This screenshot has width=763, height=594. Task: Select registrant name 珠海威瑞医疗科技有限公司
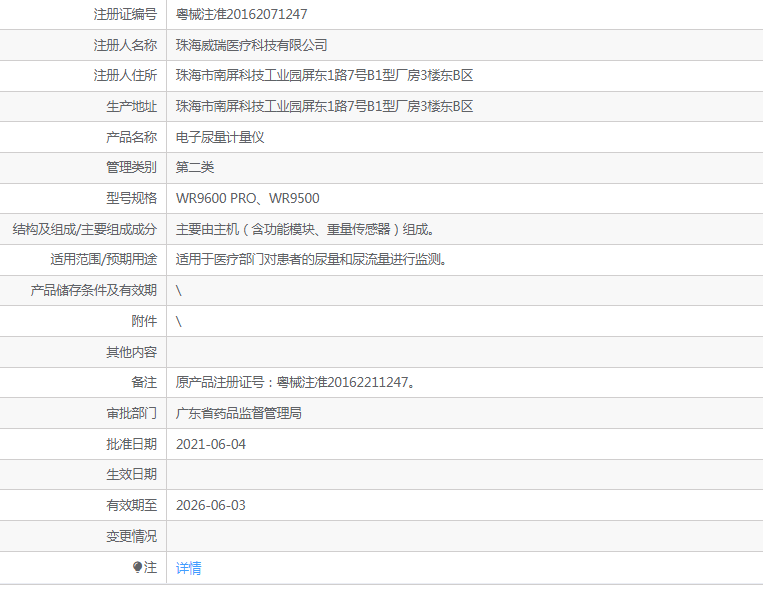[x=251, y=45]
